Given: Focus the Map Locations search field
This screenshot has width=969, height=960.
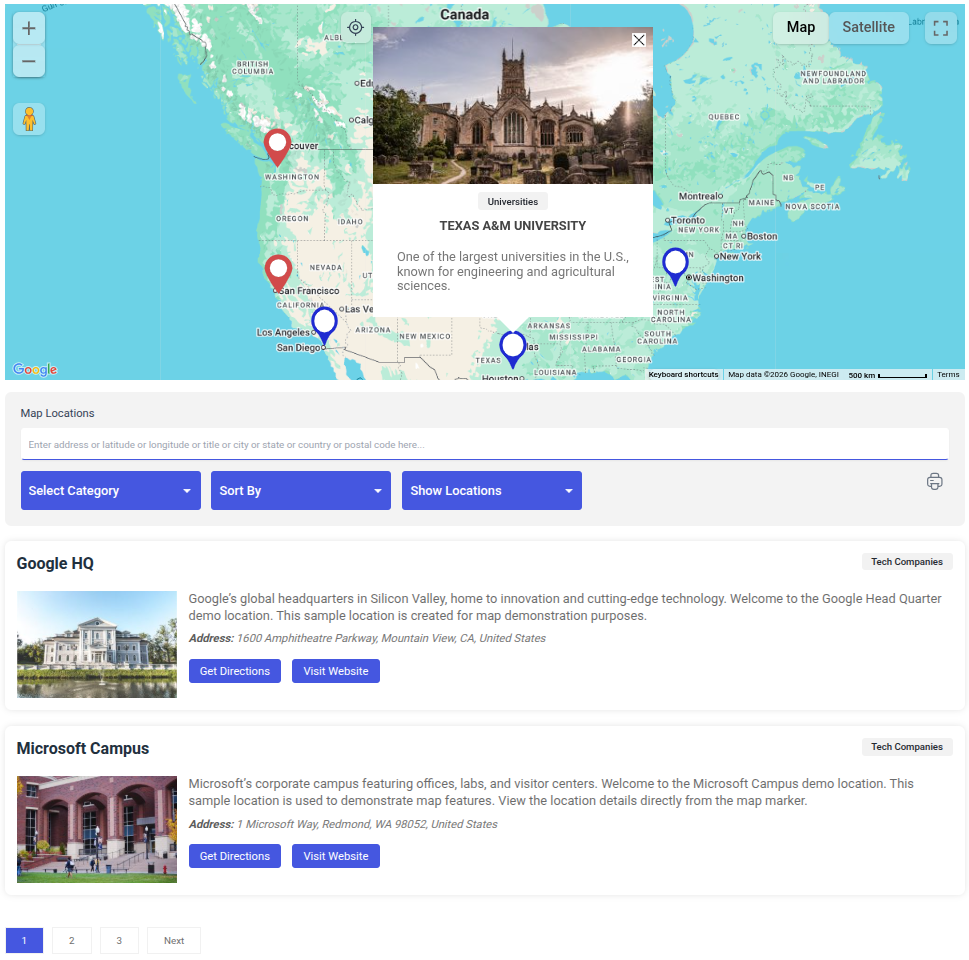Looking at the screenshot, I should [484, 444].
